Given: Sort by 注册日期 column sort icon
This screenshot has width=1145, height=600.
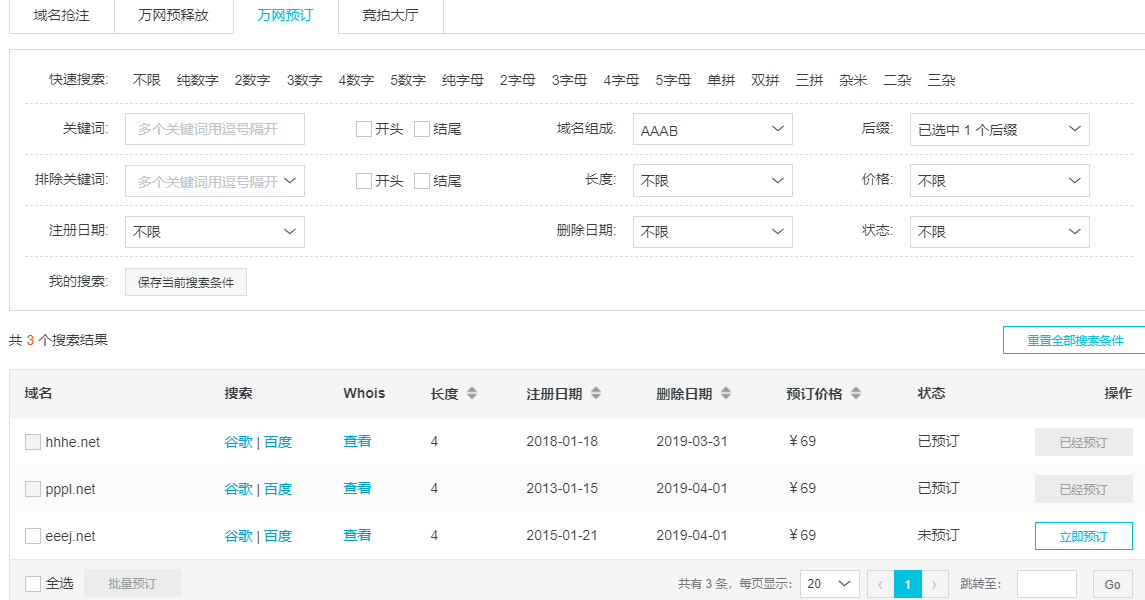Looking at the screenshot, I should coord(596,394).
